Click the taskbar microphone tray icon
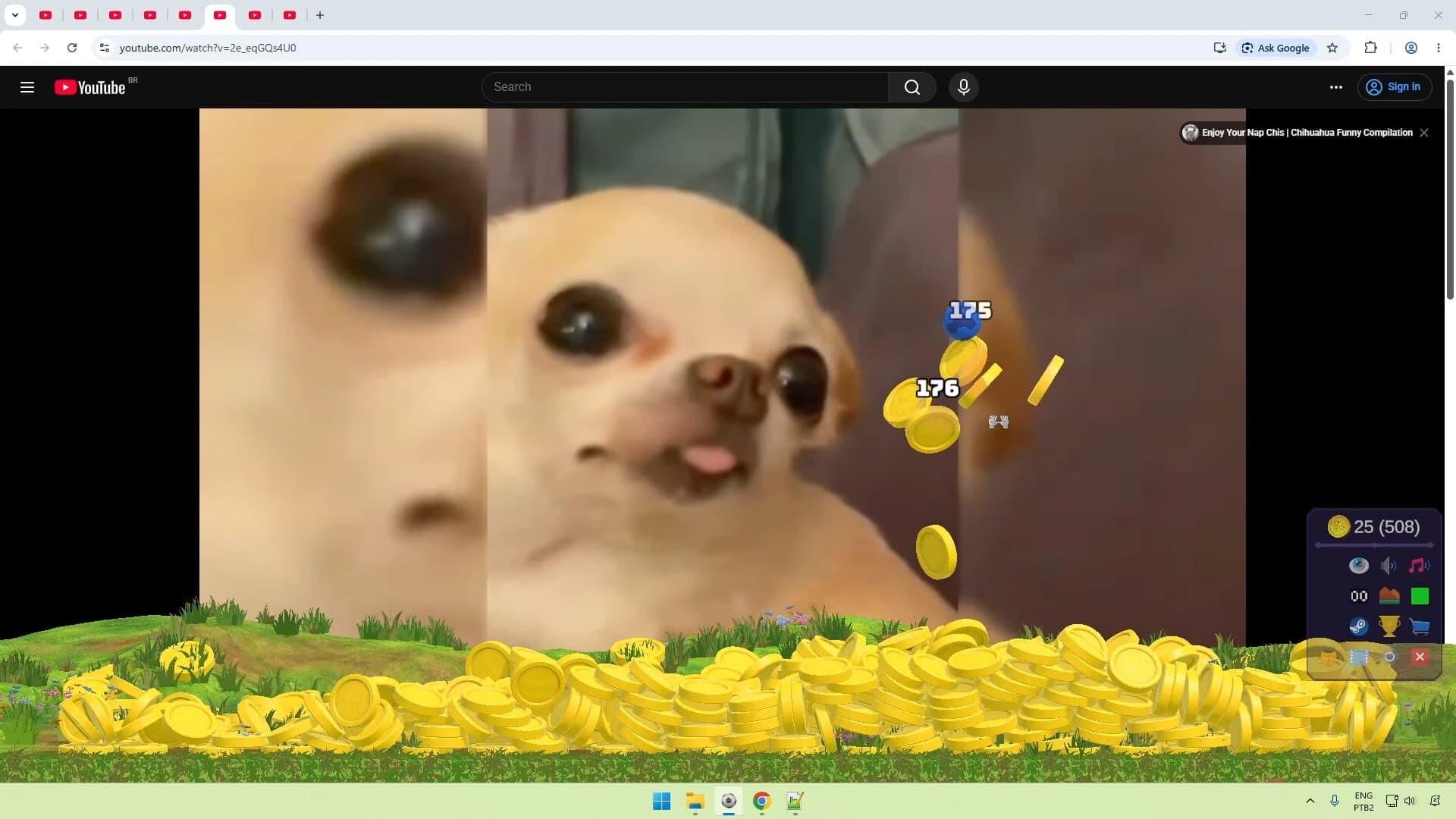1456x819 pixels. pyautogui.click(x=1335, y=801)
